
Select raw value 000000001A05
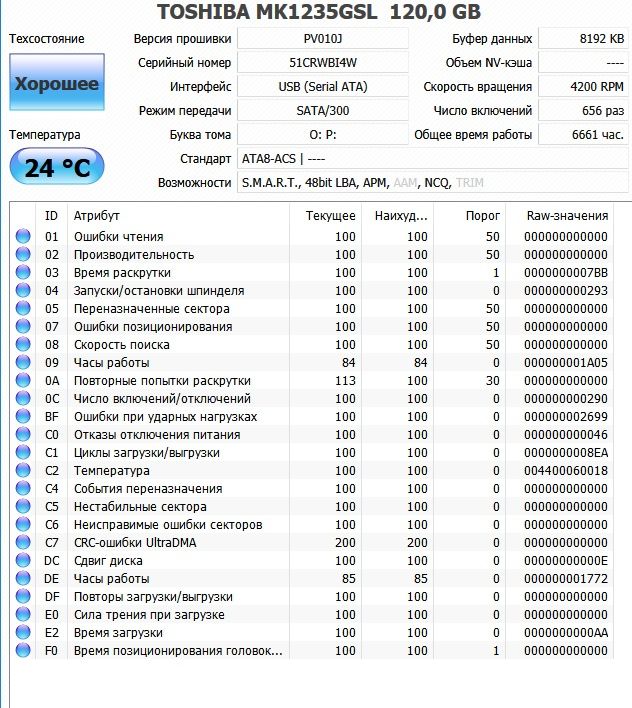click(x=566, y=363)
